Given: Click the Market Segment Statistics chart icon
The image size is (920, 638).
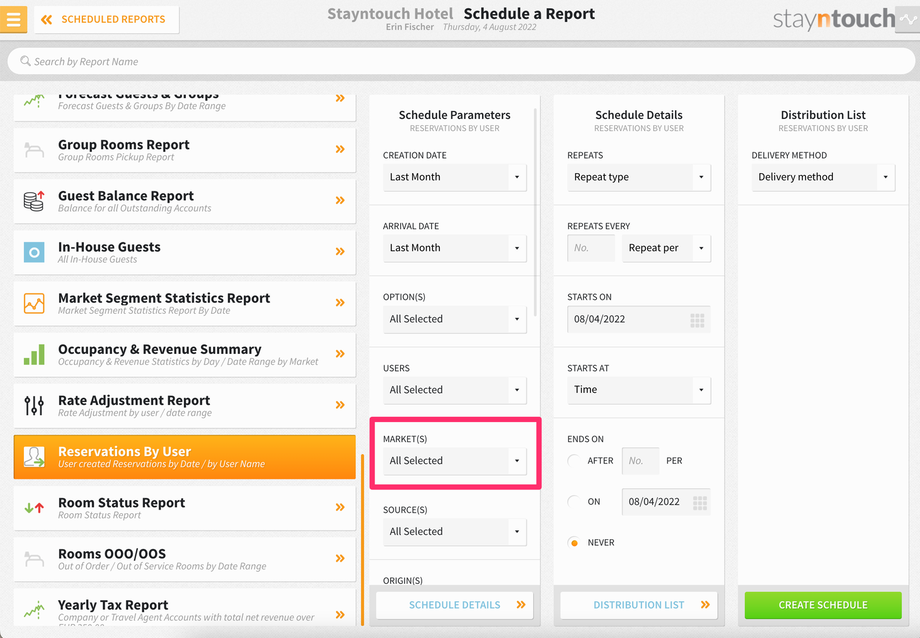Looking at the screenshot, I should (x=34, y=303).
